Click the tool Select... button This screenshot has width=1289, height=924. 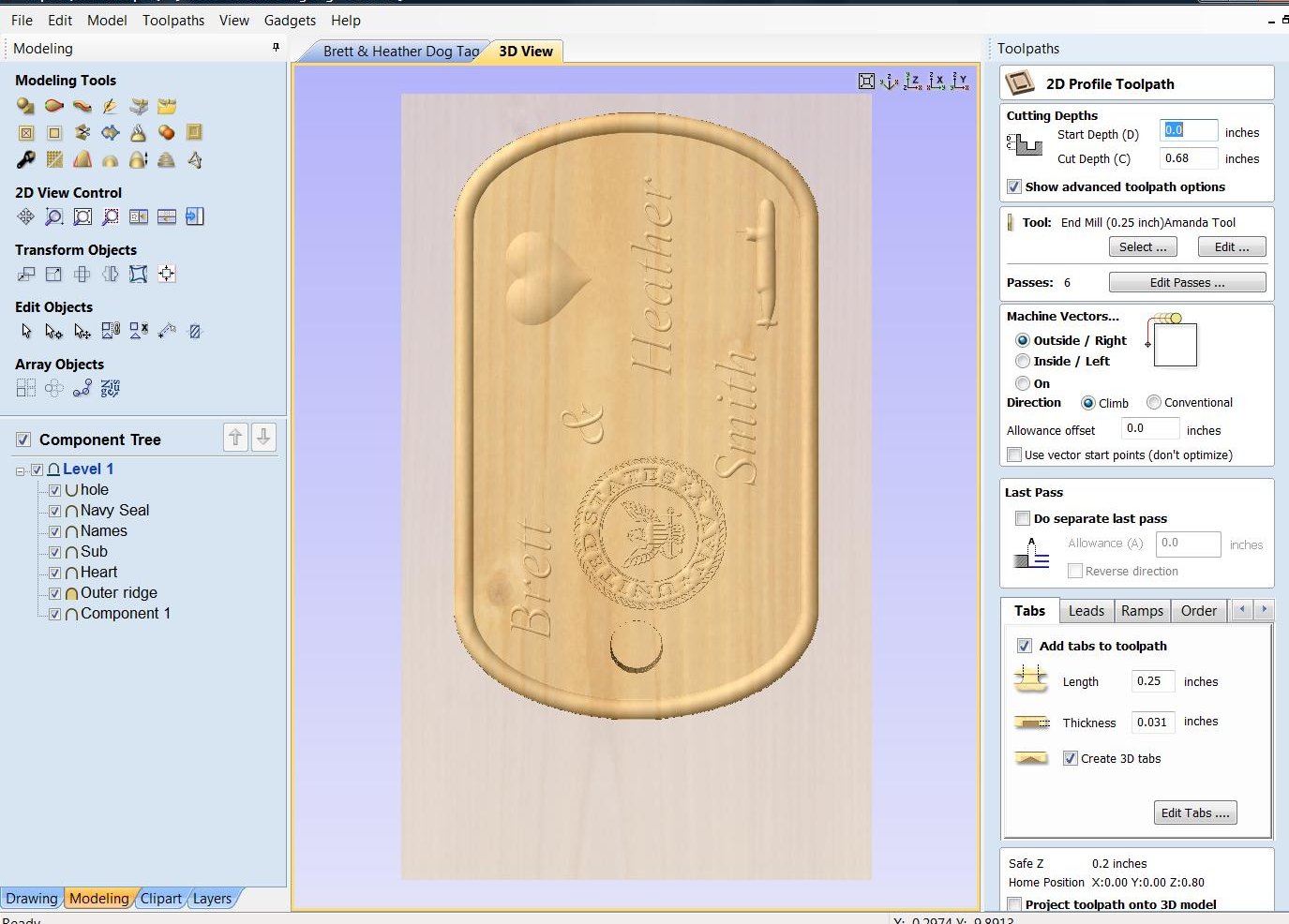1143,246
